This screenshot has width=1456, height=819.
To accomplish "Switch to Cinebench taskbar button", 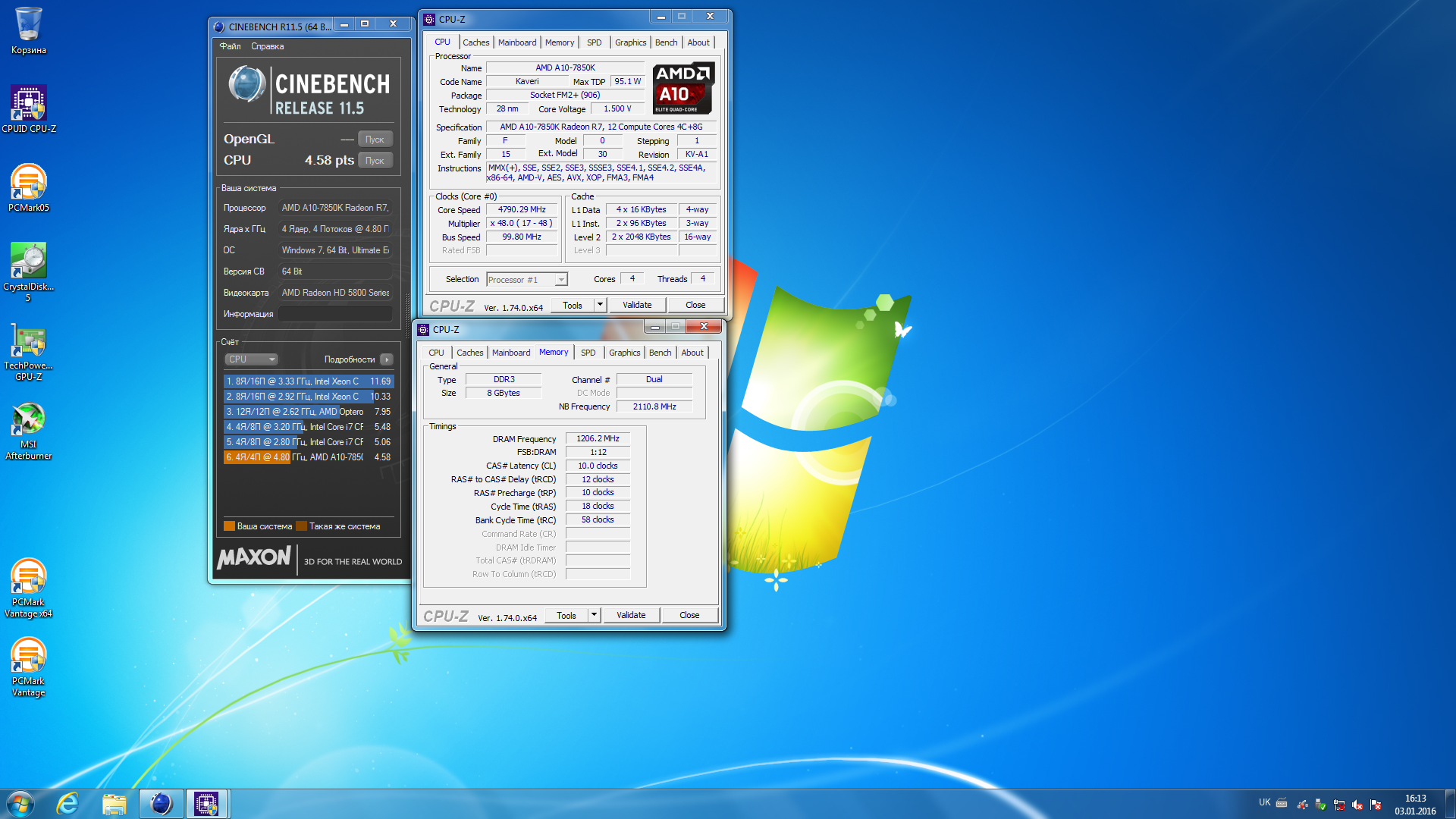I will (x=161, y=804).
